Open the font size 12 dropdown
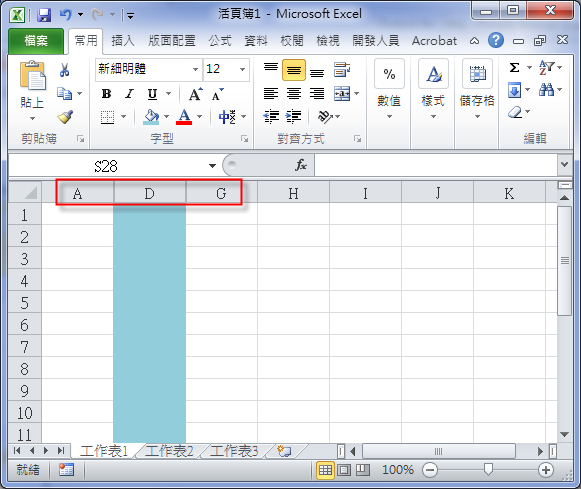 tap(242, 69)
